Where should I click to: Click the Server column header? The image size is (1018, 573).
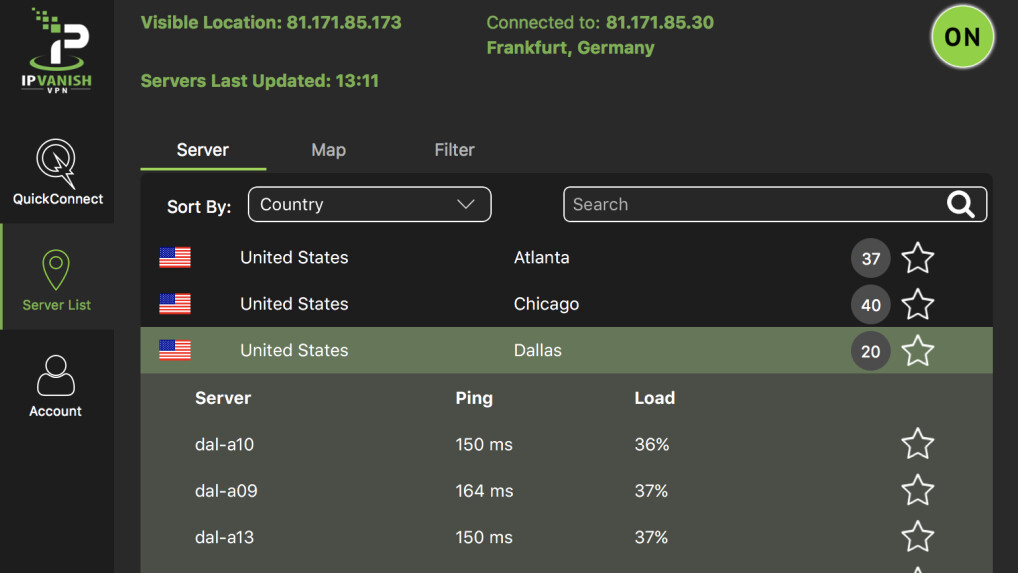pos(223,398)
